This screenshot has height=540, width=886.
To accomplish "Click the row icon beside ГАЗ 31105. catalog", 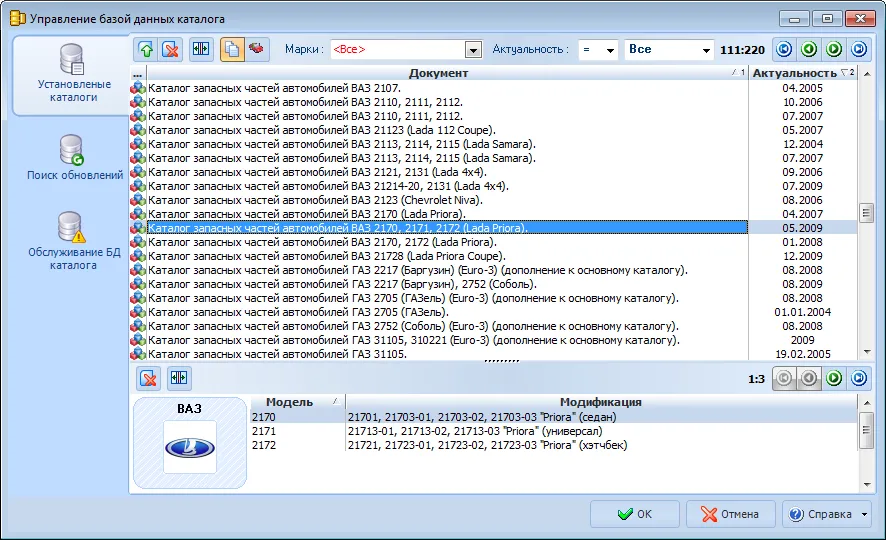I will pos(138,354).
